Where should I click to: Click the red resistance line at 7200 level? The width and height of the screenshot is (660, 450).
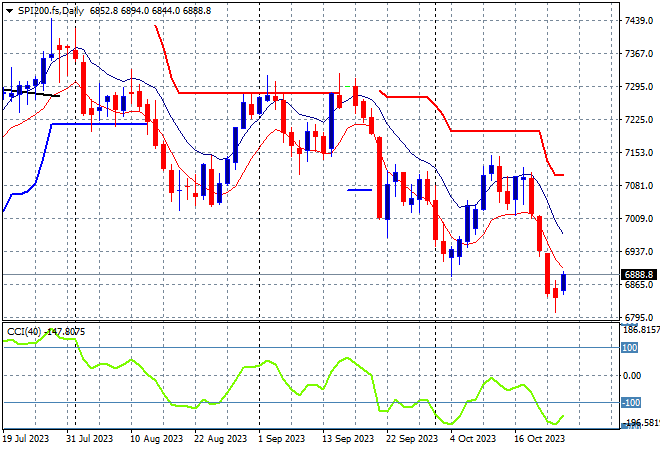click(495, 131)
